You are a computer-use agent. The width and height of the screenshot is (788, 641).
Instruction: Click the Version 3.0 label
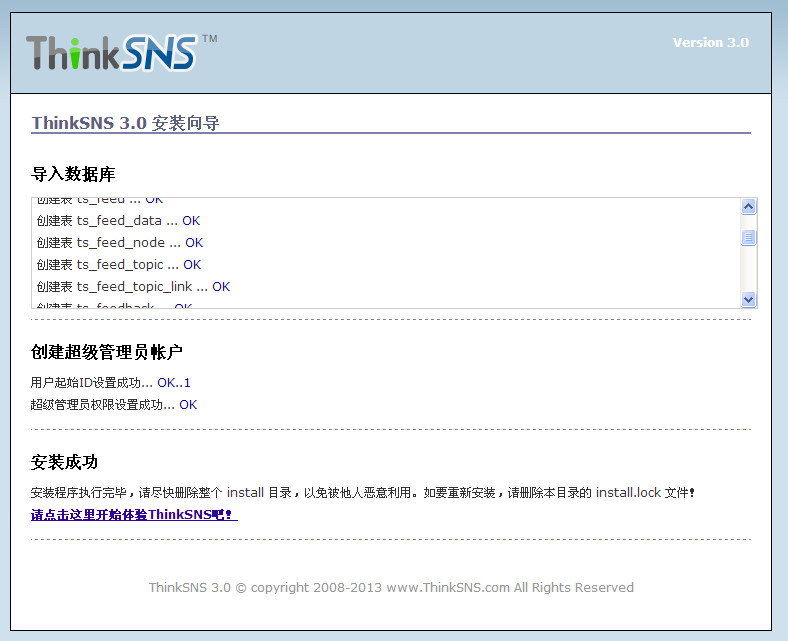[x=710, y=42]
